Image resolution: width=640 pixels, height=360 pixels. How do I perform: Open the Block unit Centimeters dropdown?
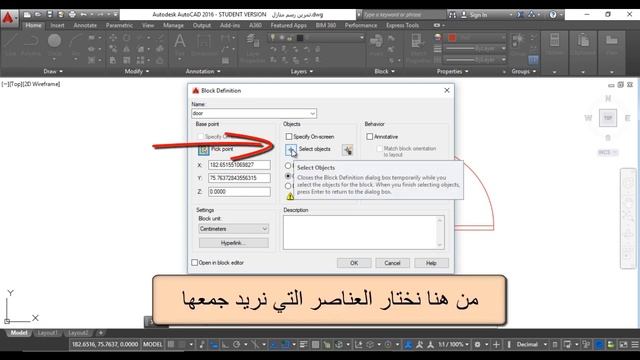coord(233,229)
